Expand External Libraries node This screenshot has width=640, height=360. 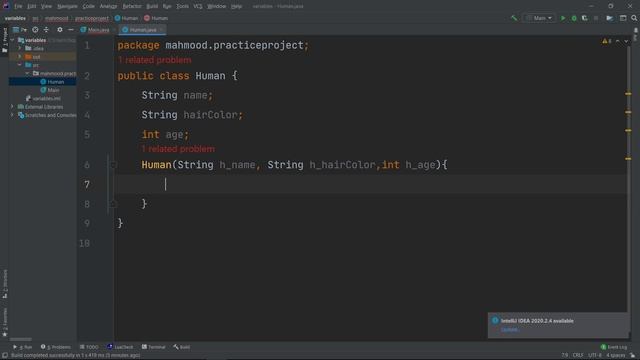pos(12,107)
